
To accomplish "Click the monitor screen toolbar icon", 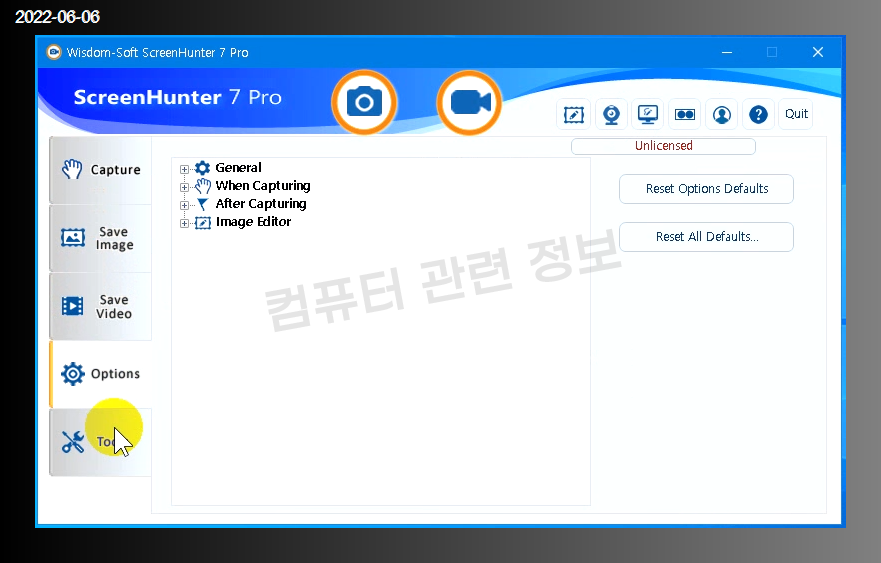I will click(648, 115).
